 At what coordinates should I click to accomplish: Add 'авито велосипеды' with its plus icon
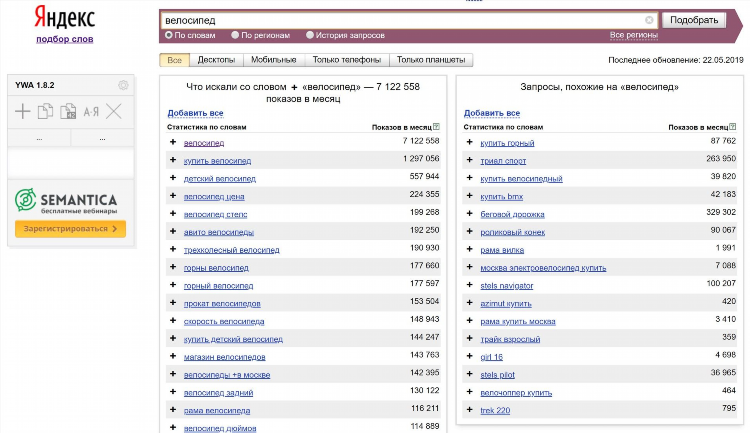click(173, 232)
